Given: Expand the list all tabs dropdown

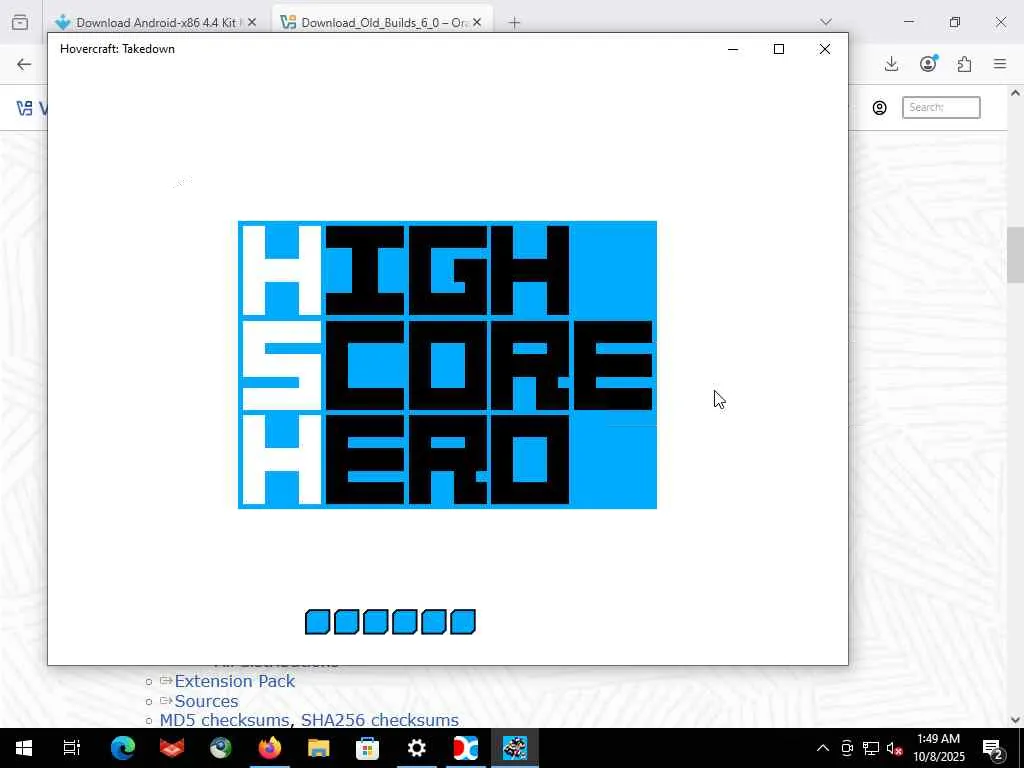Looking at the screenshot, I should [826, 22].
